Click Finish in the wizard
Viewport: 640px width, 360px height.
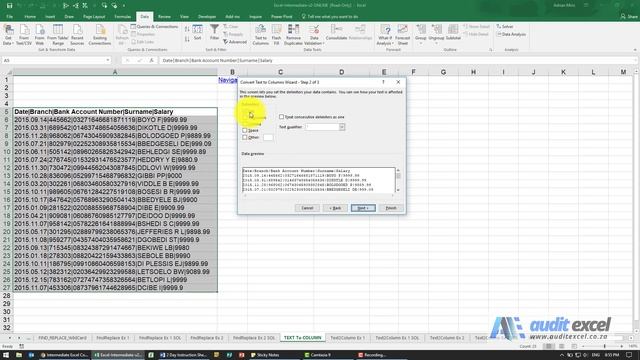coord(391,208)
